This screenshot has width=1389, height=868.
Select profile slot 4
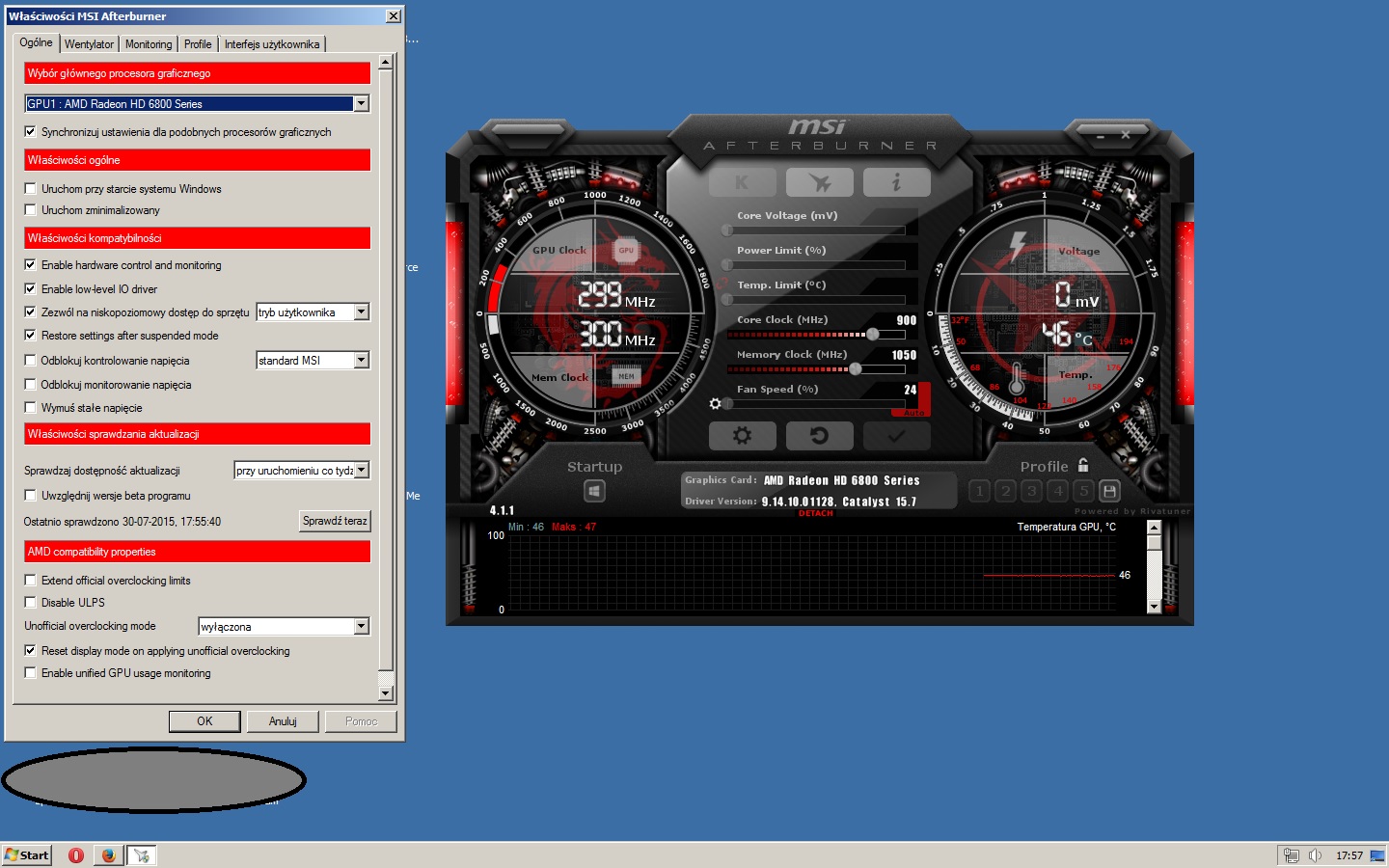point(1058,491)
